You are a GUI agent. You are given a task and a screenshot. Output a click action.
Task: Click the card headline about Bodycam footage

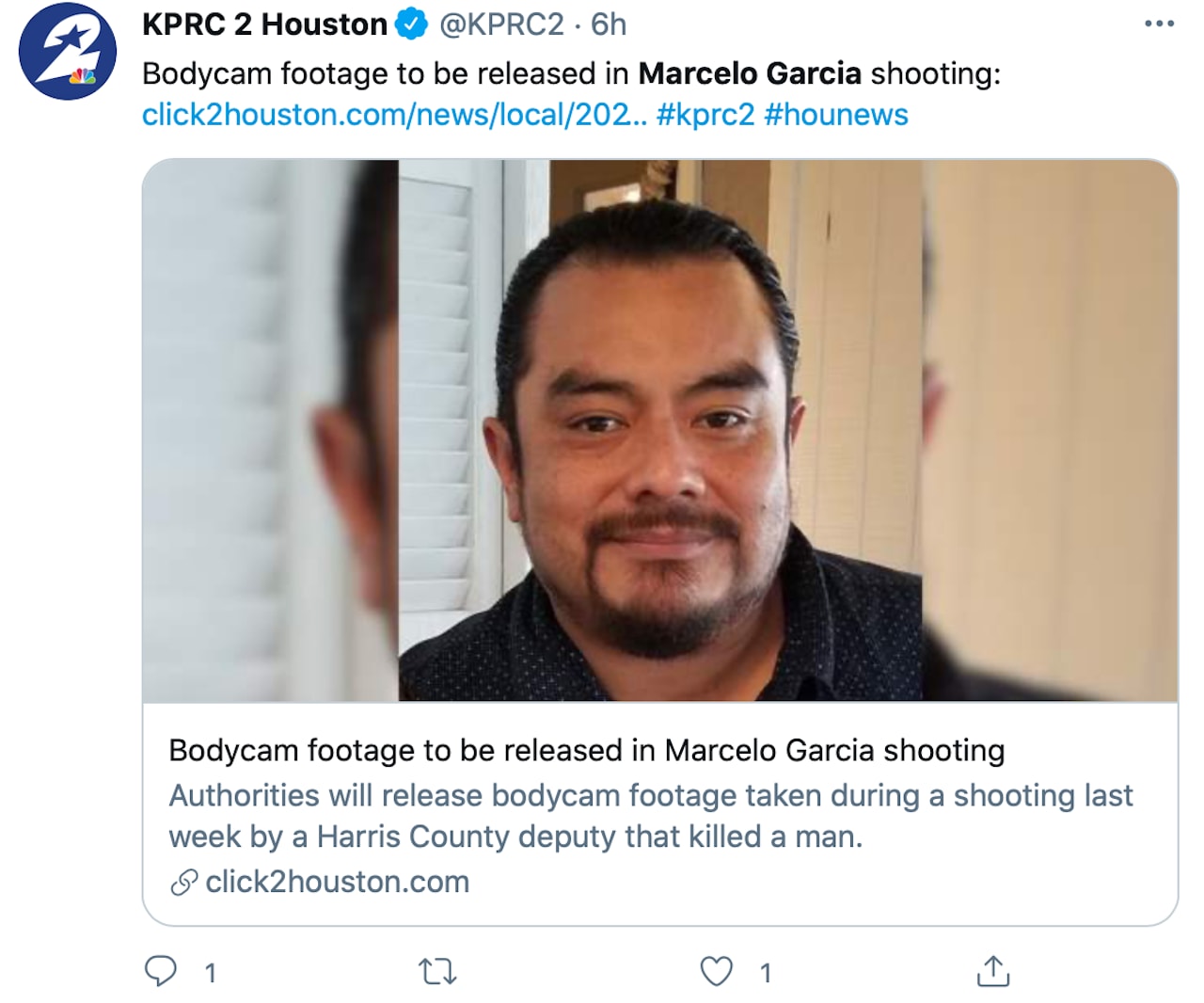click(x=587, y=750)
